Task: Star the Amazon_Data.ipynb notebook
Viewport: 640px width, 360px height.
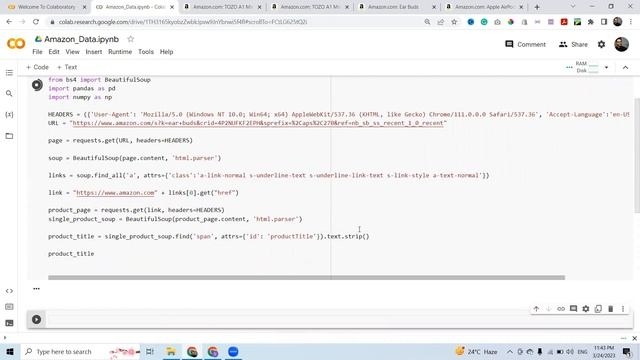Action: [131, 39]
